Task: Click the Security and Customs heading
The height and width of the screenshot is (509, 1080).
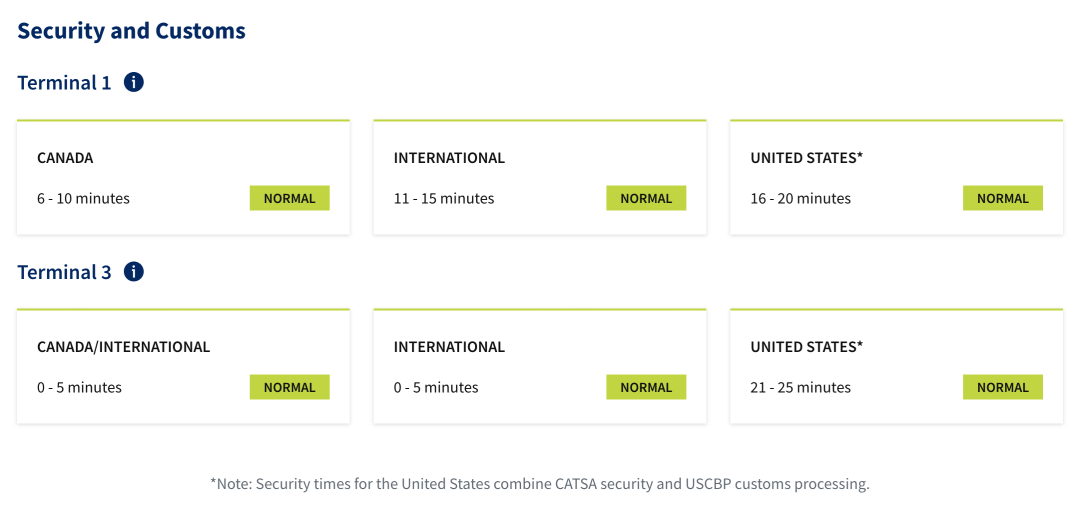Action: coord(132,31)
